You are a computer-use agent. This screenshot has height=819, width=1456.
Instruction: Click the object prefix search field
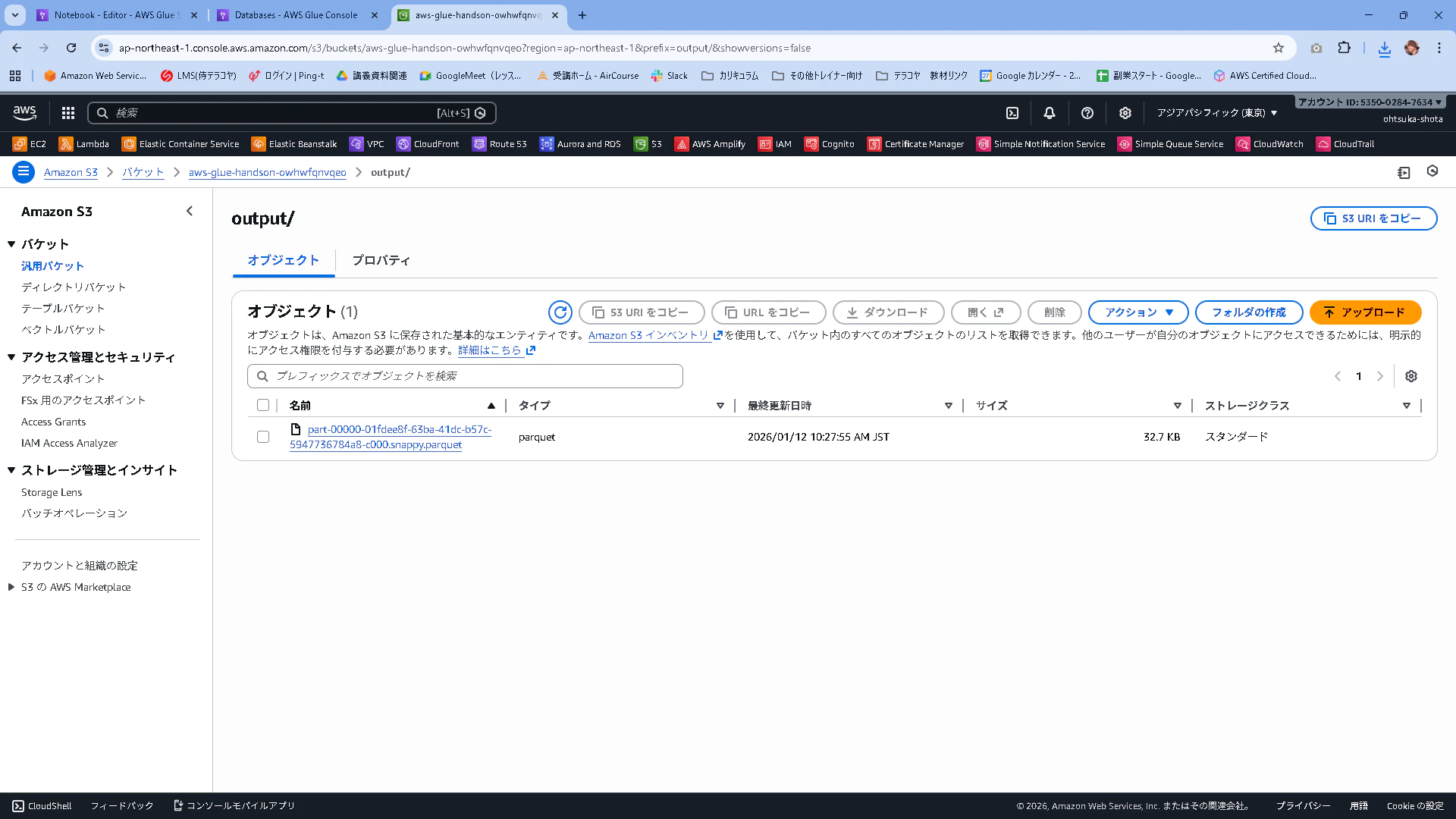(x=465, y=376)
